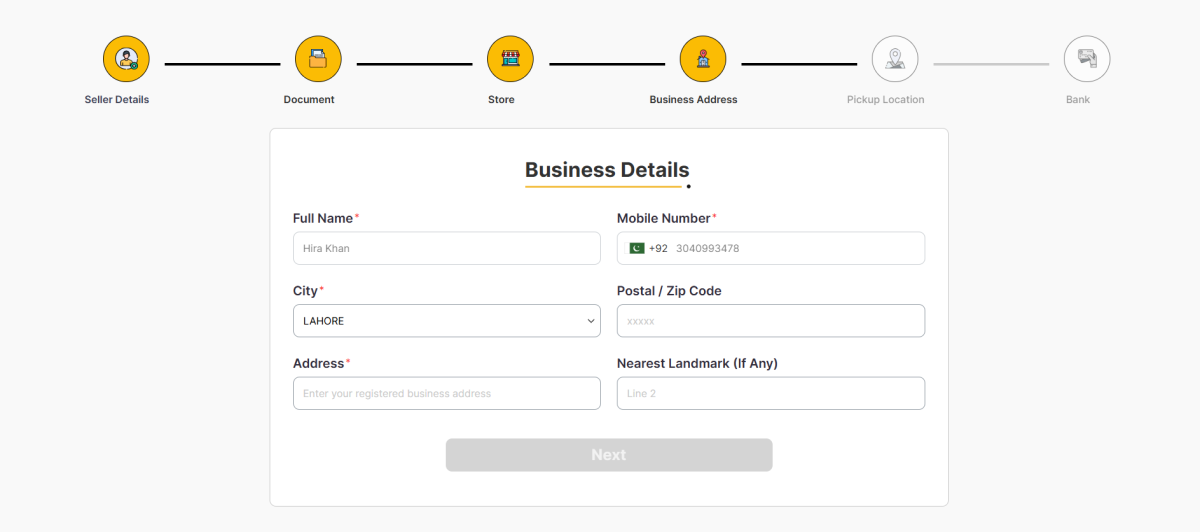Click the Nearest Landmark input field
Viewport: 1200px width, 532px height.
coord(771,393)
